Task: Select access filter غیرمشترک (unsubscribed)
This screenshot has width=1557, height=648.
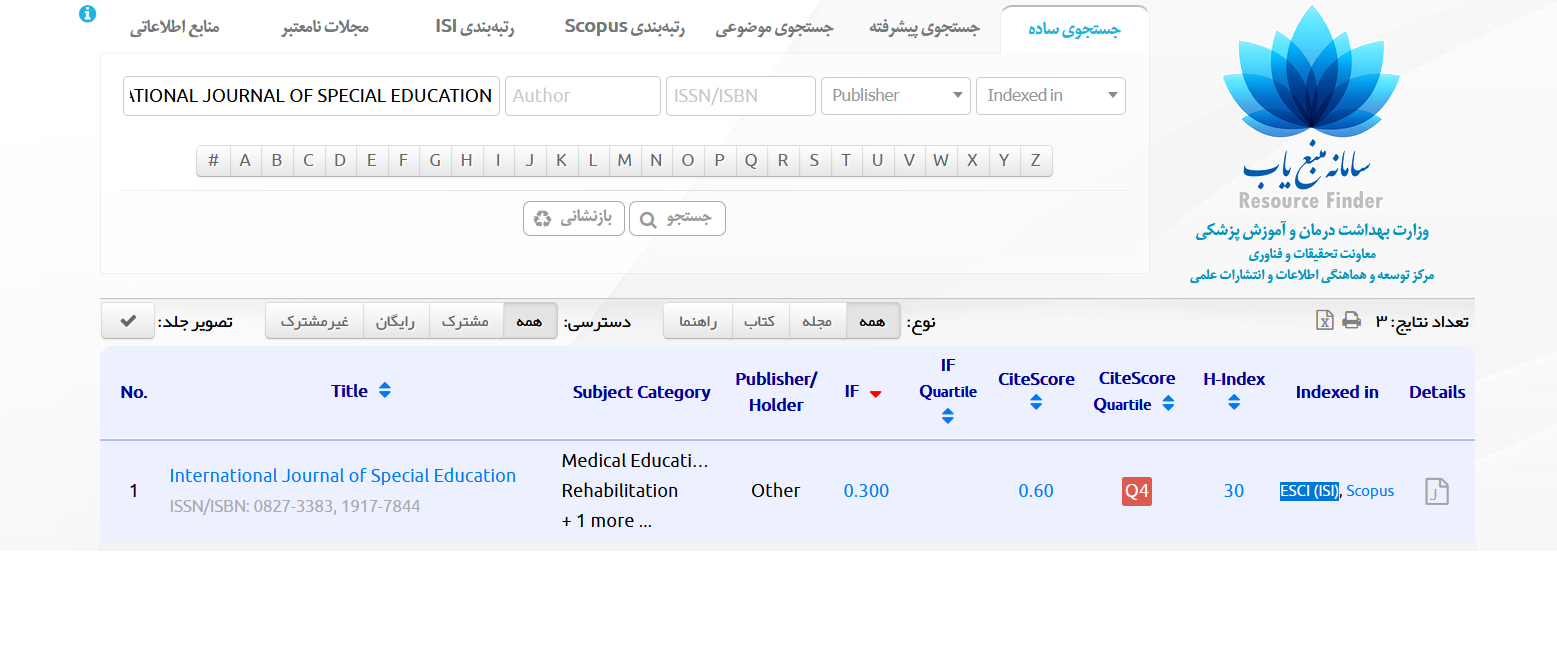Action: (314, 321)
